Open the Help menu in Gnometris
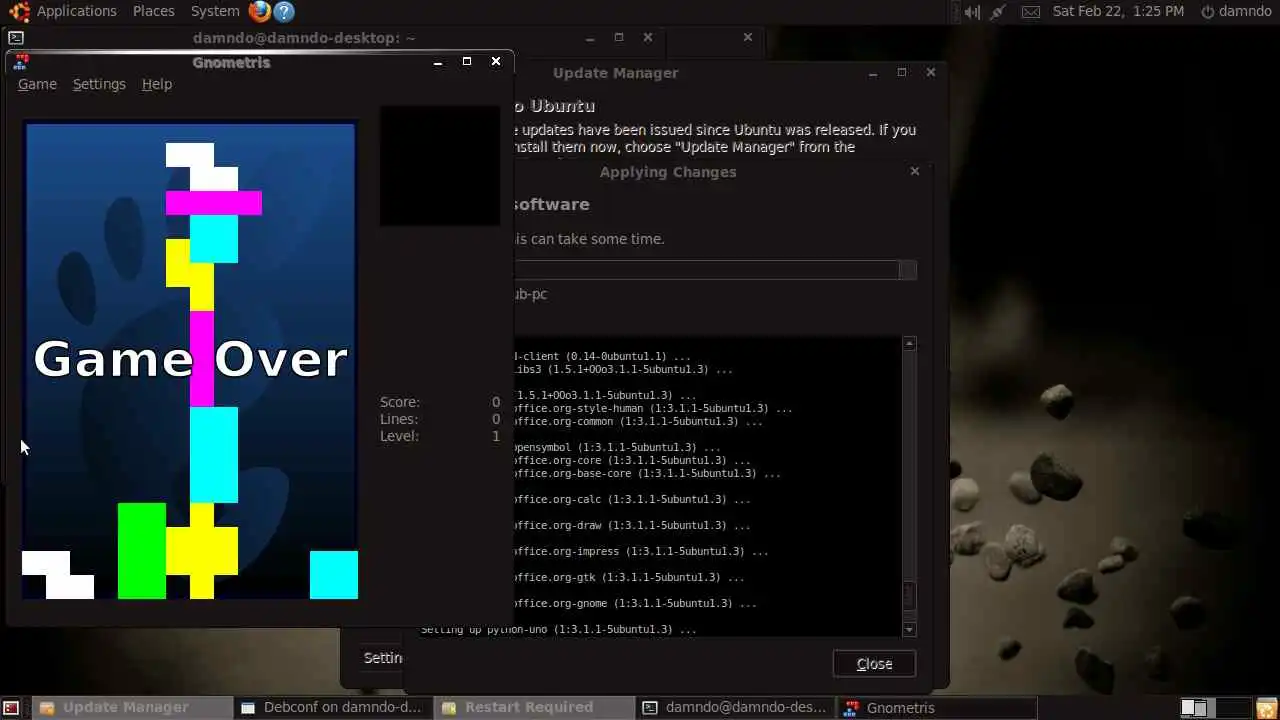This screenshot has width=1280, height=720. click(x=157, y=84)
